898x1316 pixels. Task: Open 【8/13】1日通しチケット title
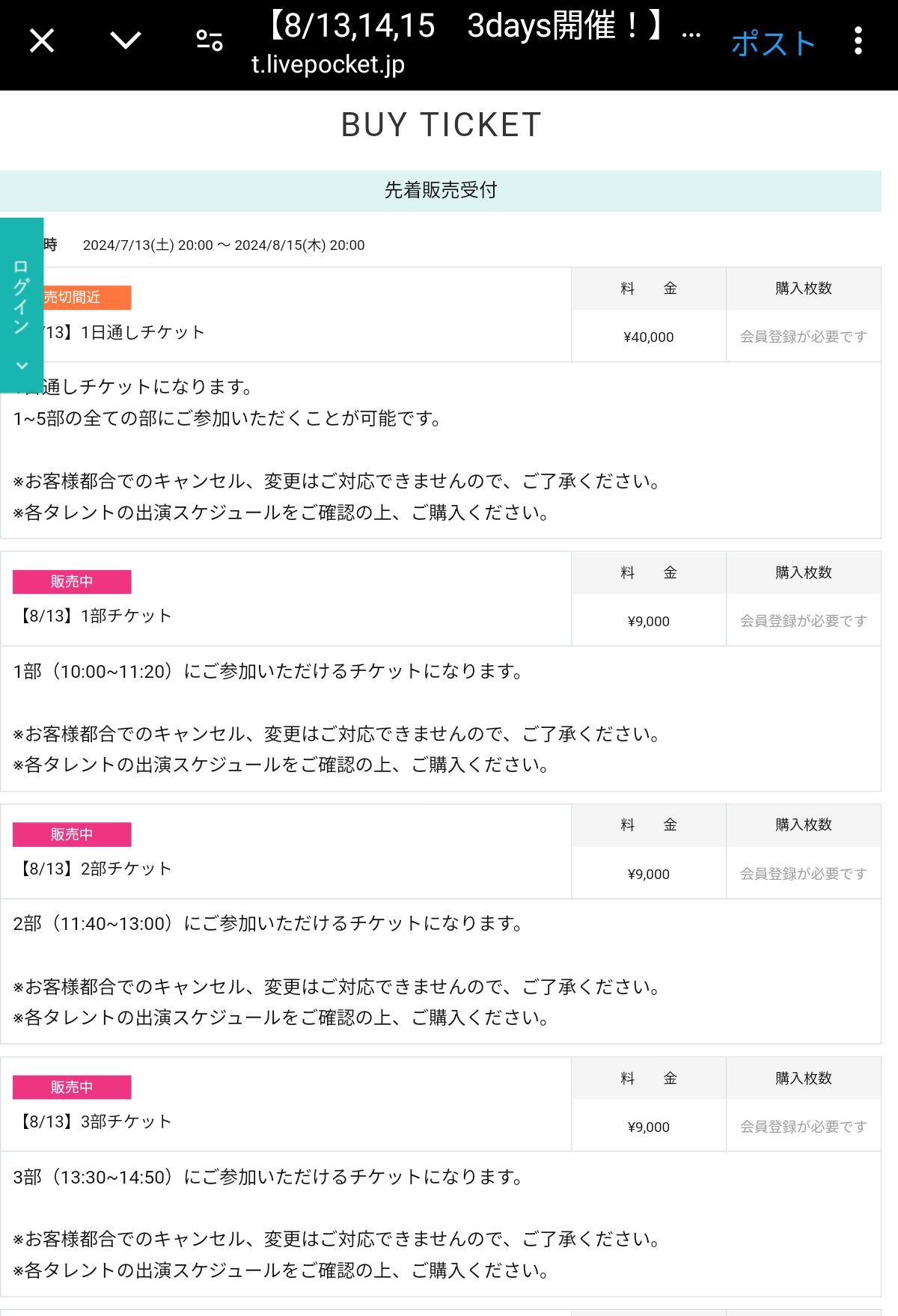point(123,332)
